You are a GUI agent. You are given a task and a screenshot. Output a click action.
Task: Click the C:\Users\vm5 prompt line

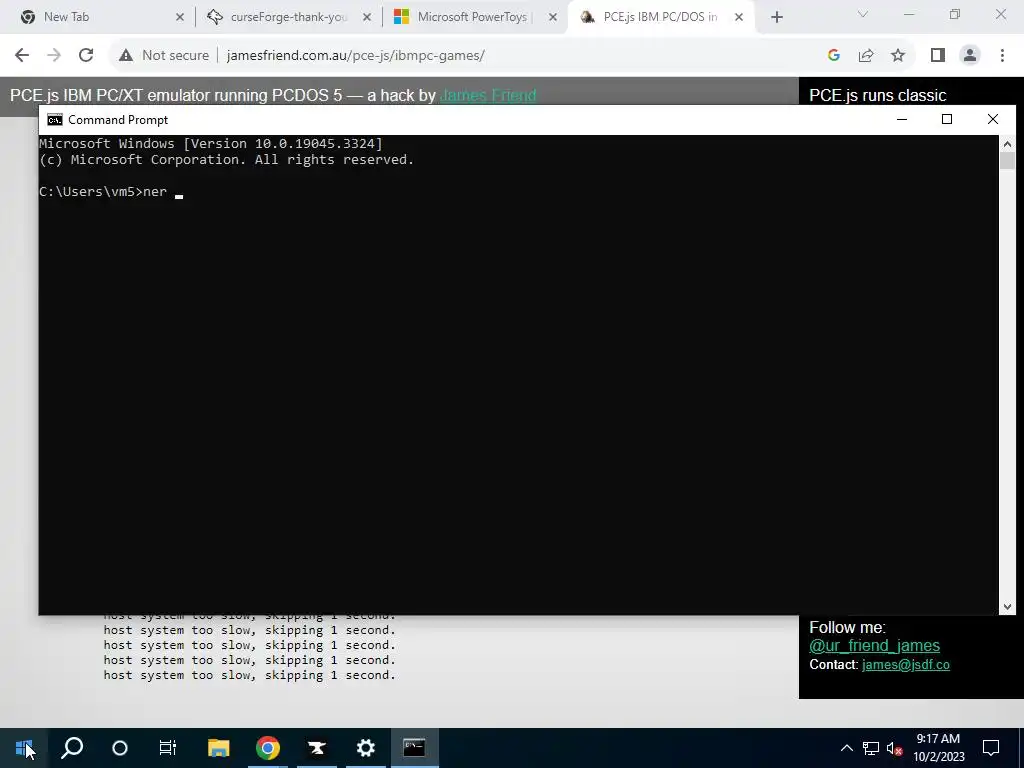click(x=111, y=192)
